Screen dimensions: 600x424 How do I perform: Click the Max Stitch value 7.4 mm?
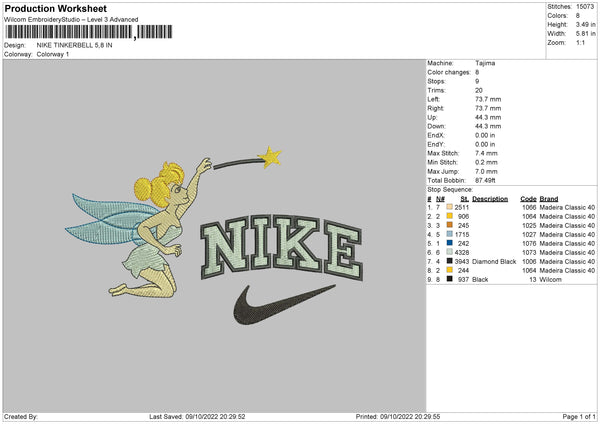pos(486,153)
